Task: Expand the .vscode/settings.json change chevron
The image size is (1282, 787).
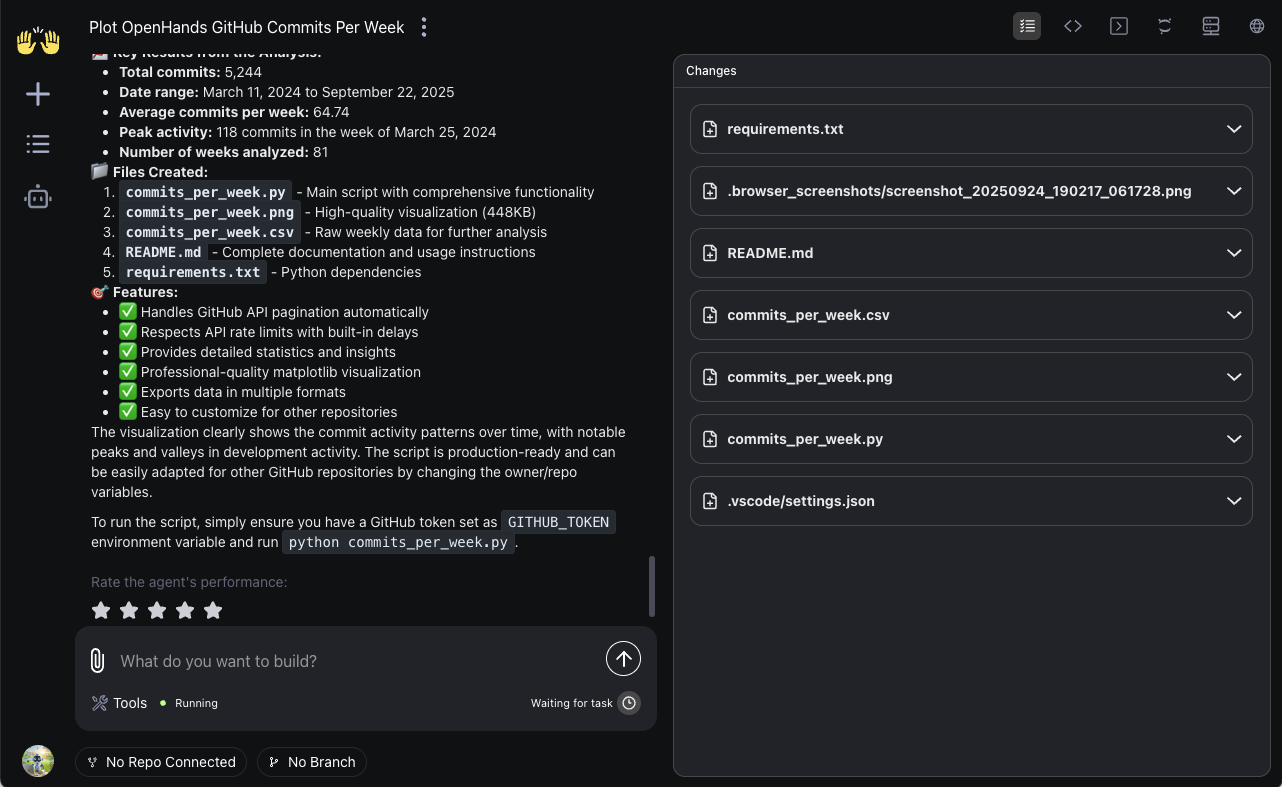Action: 1233,501
